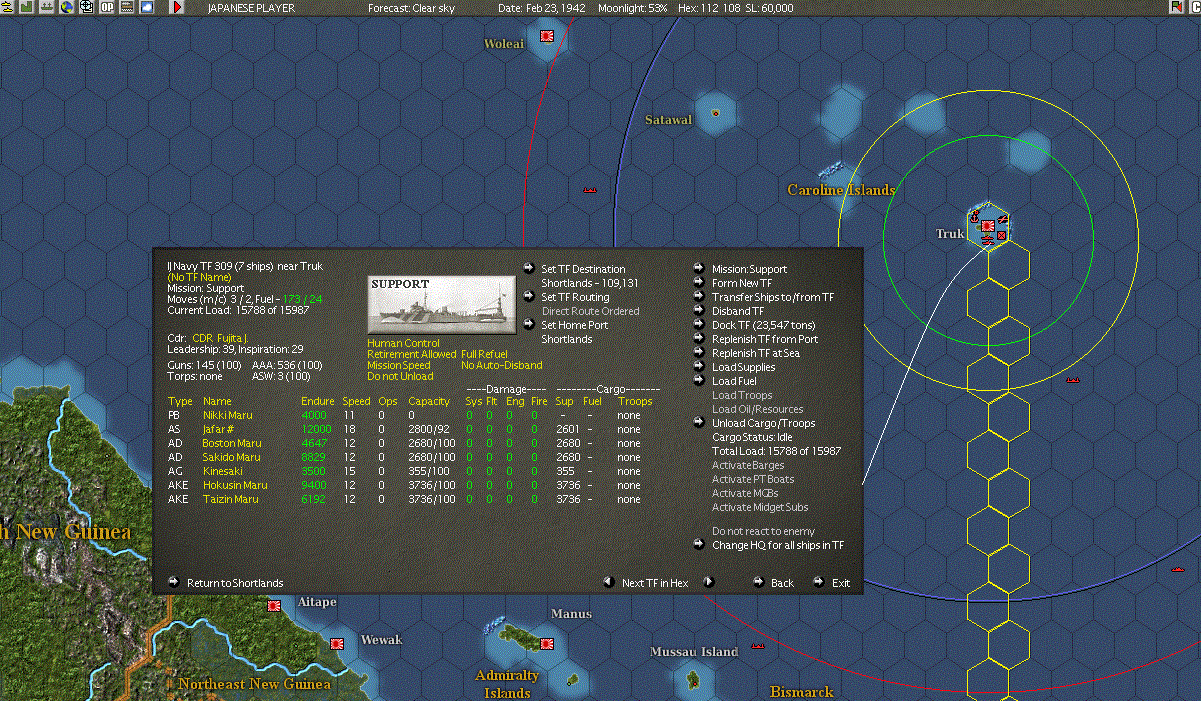Select the Manus base flag icon

pos(547,642)
